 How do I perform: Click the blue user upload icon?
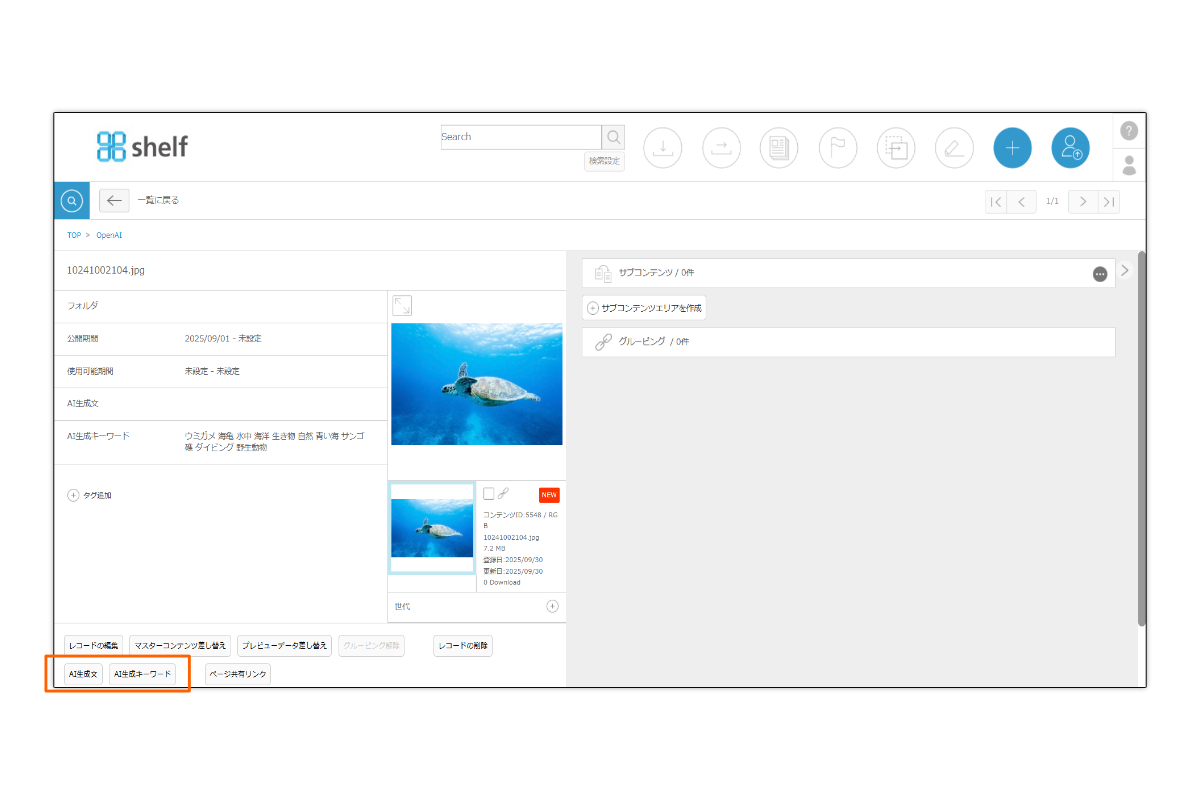pos(1070,148)
